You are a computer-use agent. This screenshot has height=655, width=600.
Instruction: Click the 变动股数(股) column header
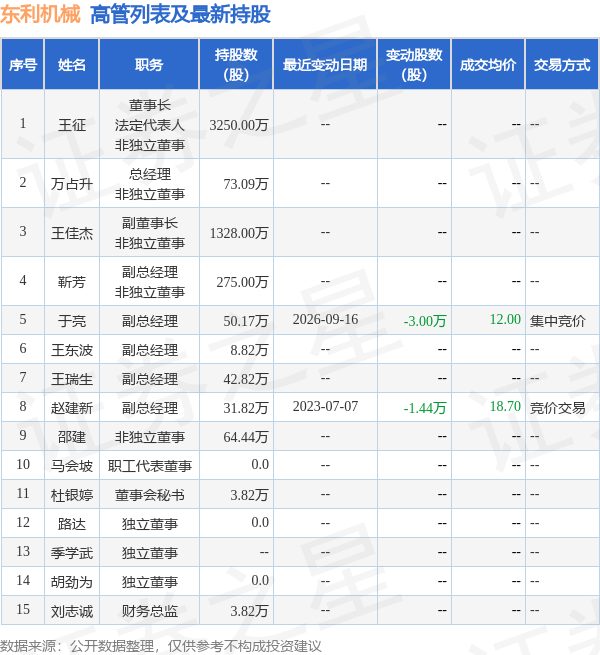(x=414, y=64)
